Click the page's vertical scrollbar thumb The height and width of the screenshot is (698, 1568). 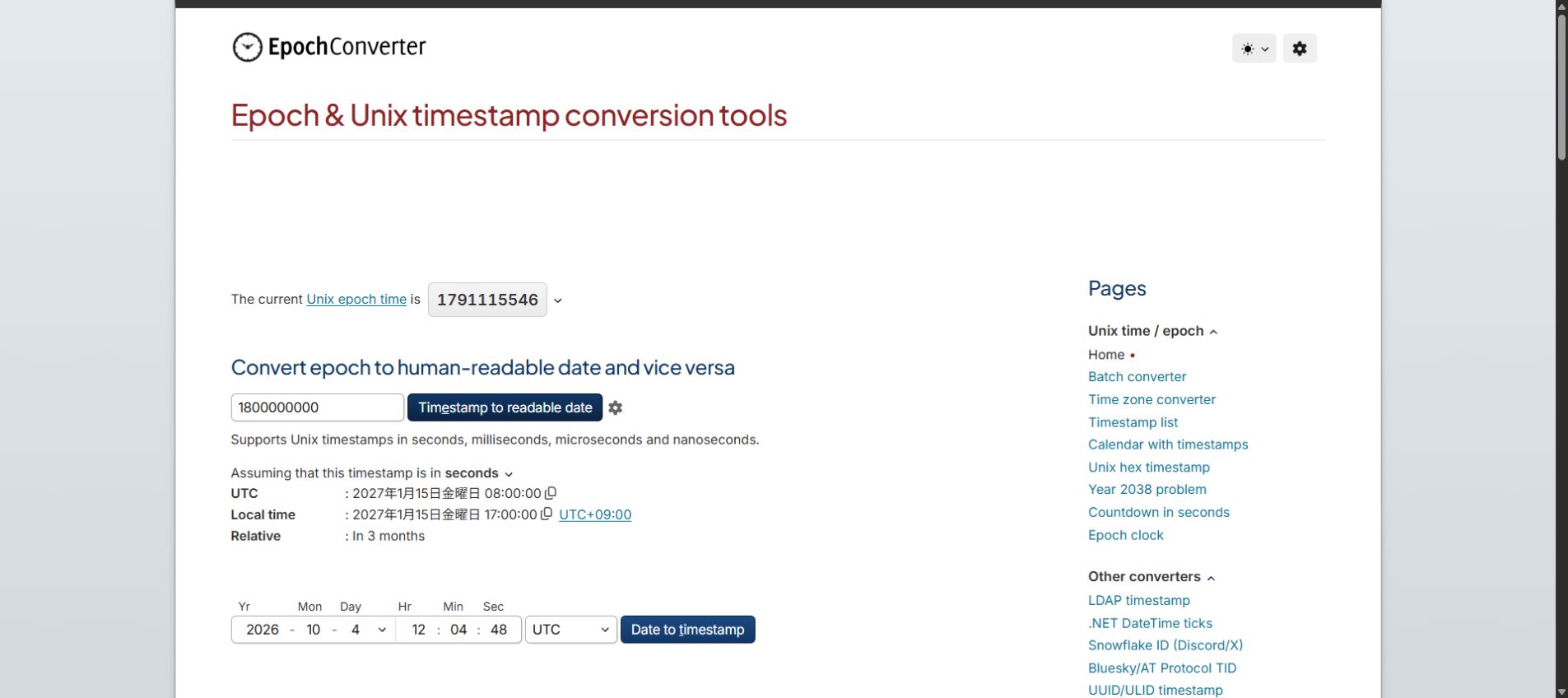pos(1561,86)
